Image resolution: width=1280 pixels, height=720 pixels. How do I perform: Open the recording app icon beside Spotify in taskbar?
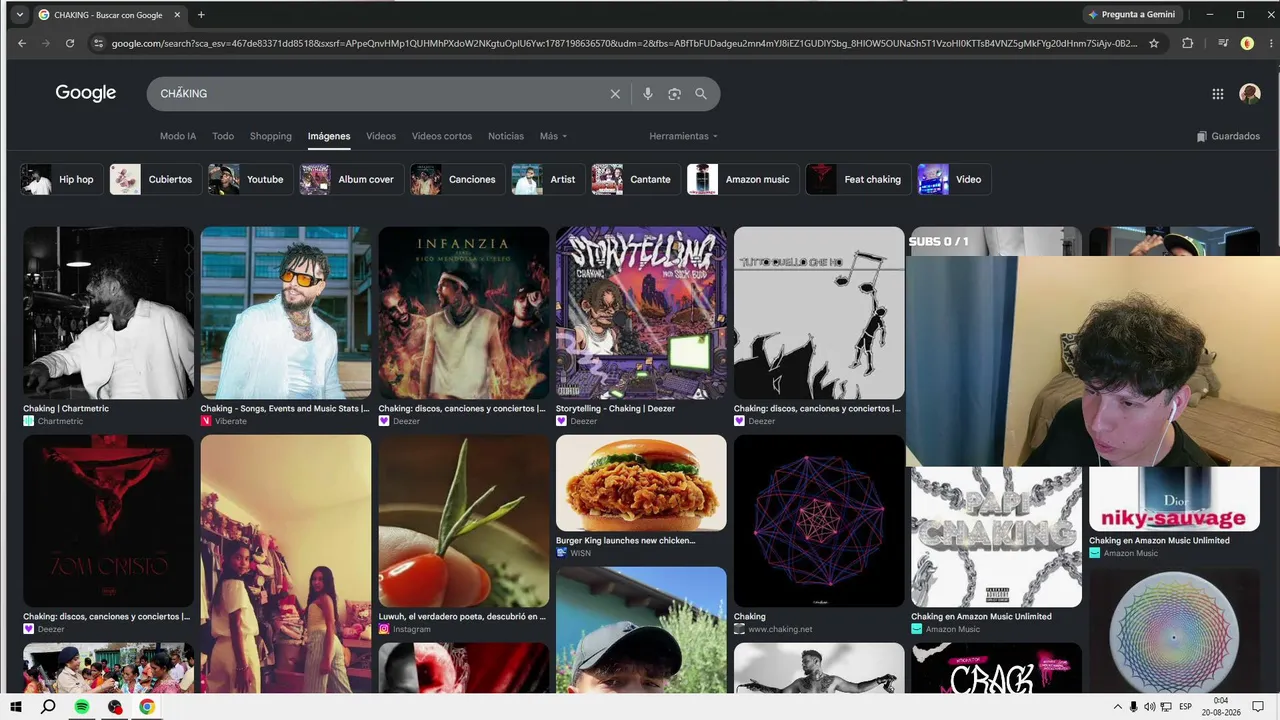[x=115, y=707]
